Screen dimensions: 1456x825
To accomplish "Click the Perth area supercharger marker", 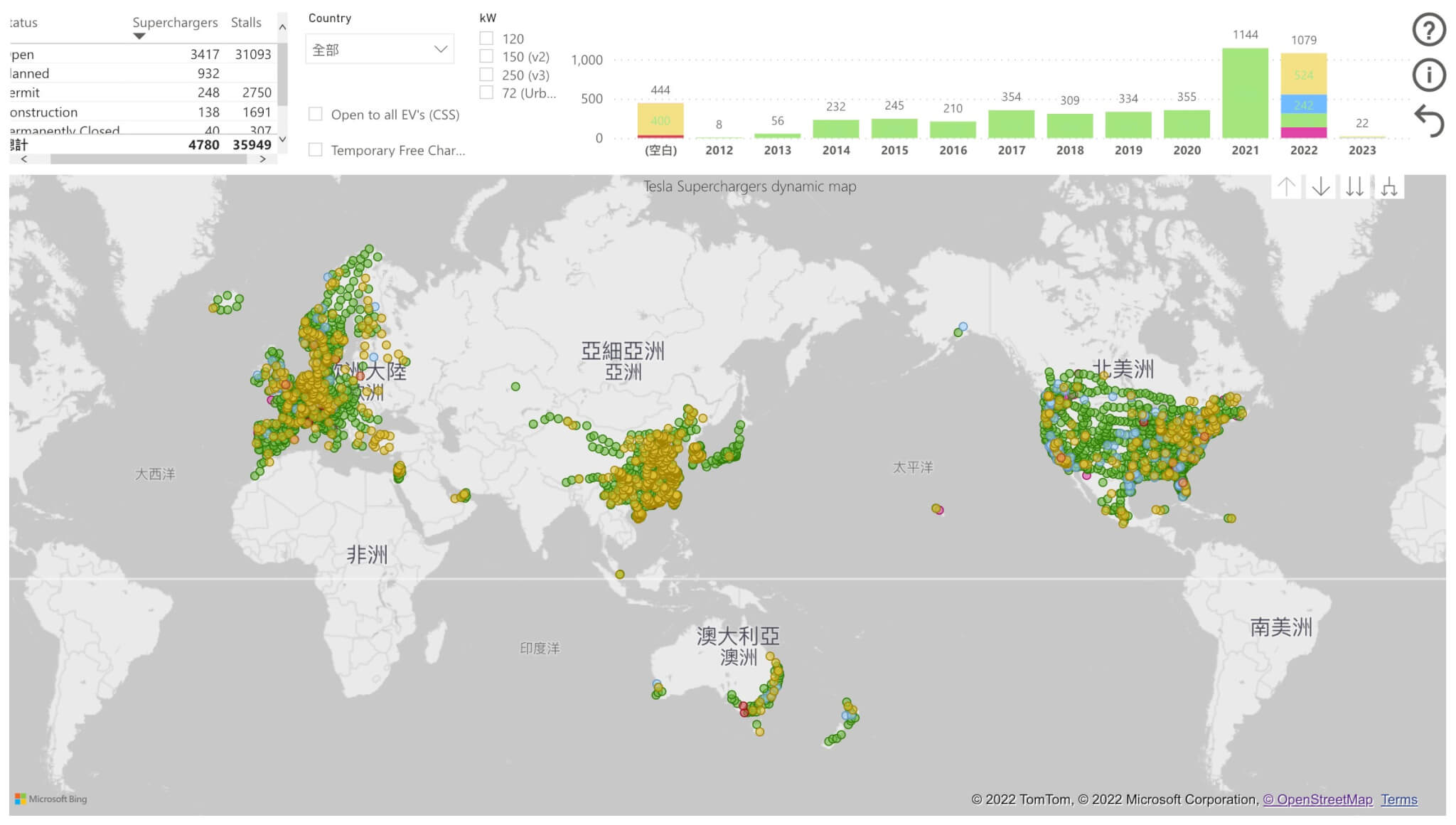I will (658, 689).
